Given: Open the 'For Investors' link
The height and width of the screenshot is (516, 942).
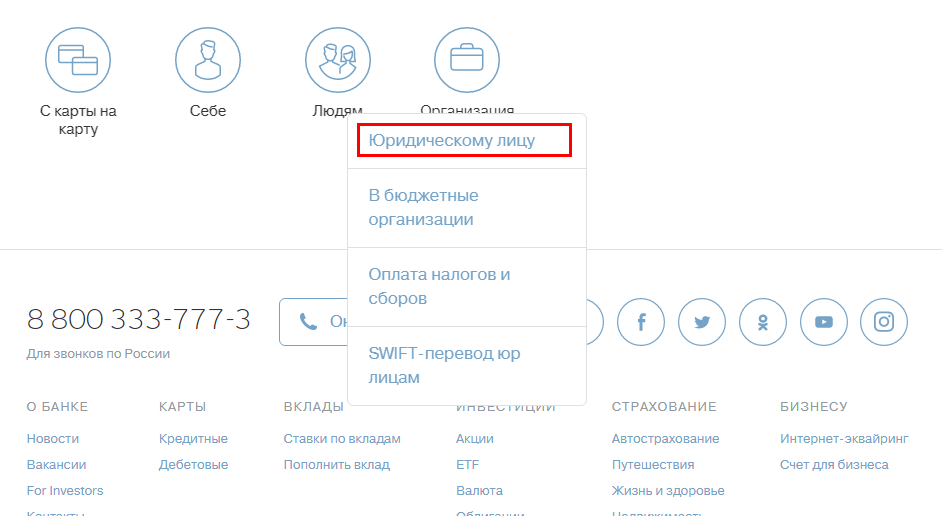Looking at the screenshot, I should tap(65, 491).
